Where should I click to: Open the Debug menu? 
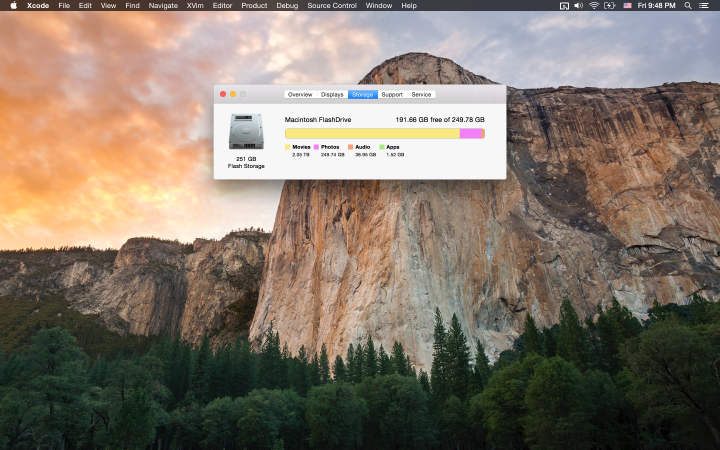pos(287,6)
